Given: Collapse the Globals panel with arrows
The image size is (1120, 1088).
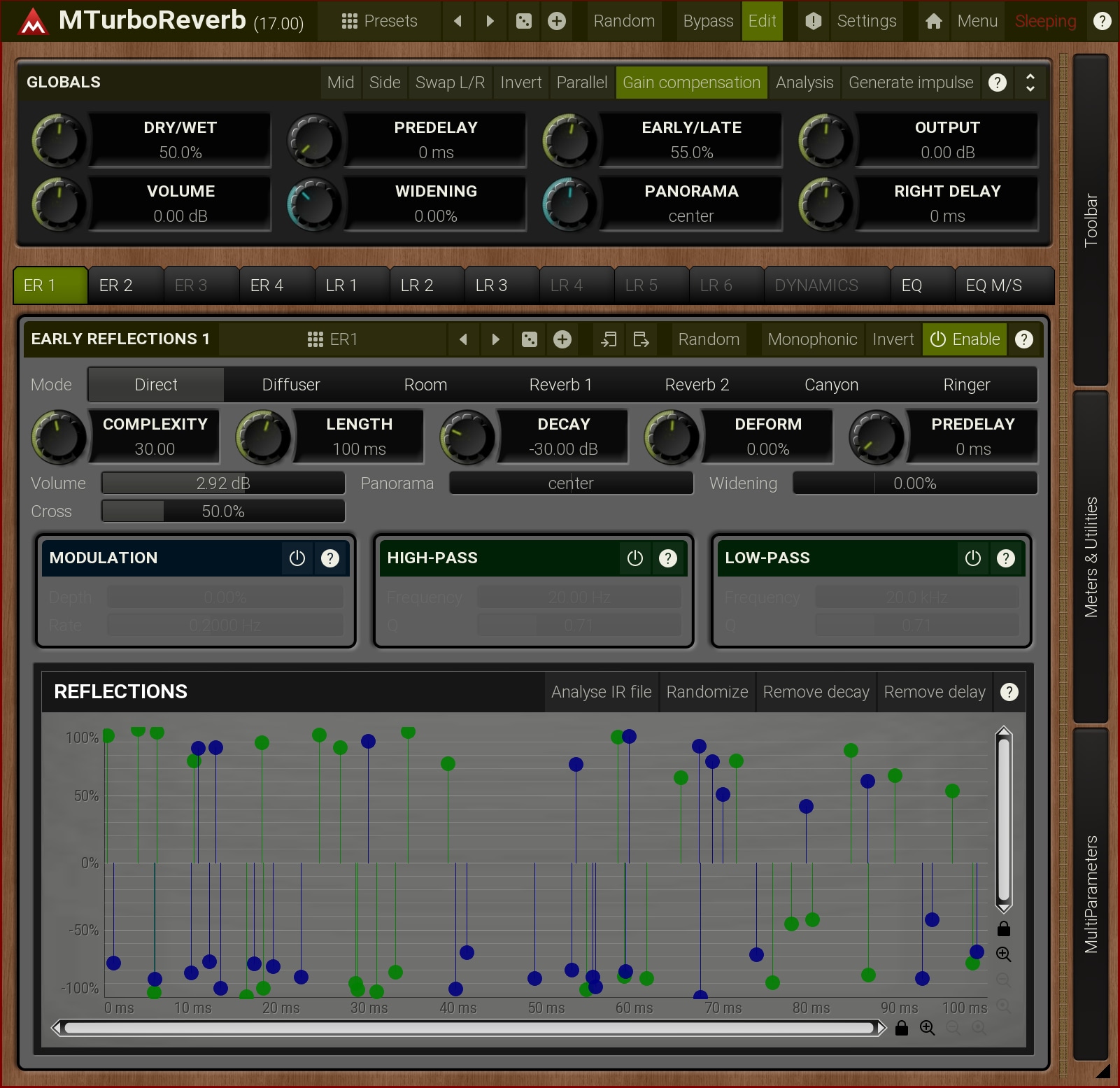Looking at the screenshot, I should coord(1030,83).
